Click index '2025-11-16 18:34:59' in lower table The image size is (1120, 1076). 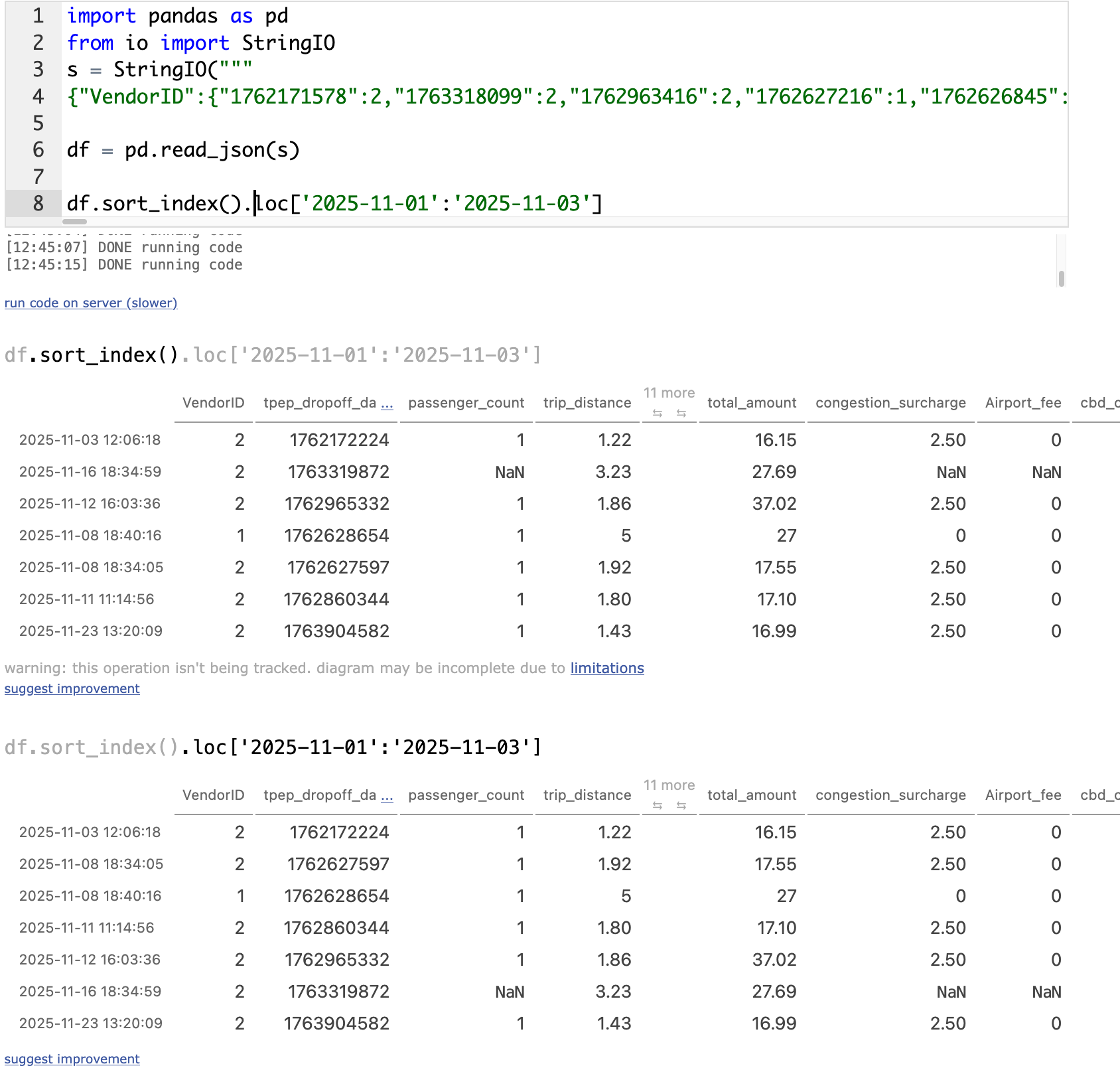coord(90,992)
